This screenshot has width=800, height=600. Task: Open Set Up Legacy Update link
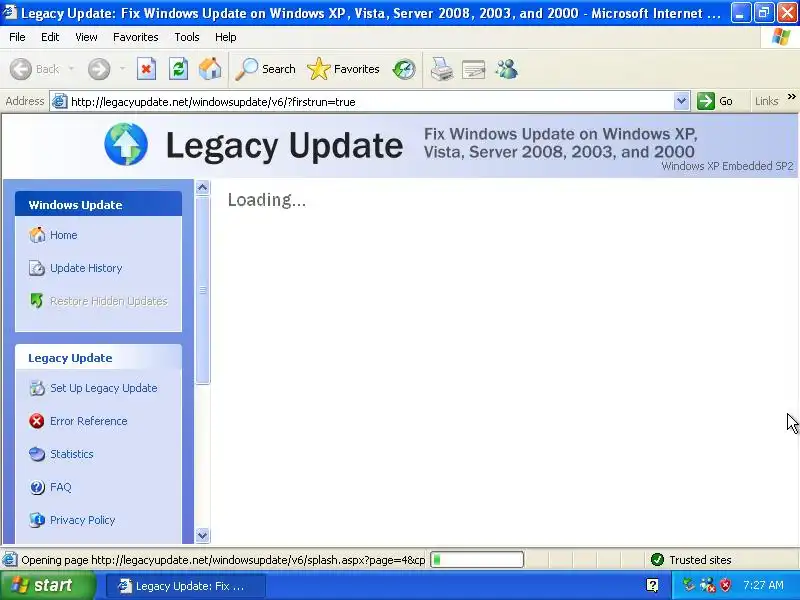pos(104,388)
